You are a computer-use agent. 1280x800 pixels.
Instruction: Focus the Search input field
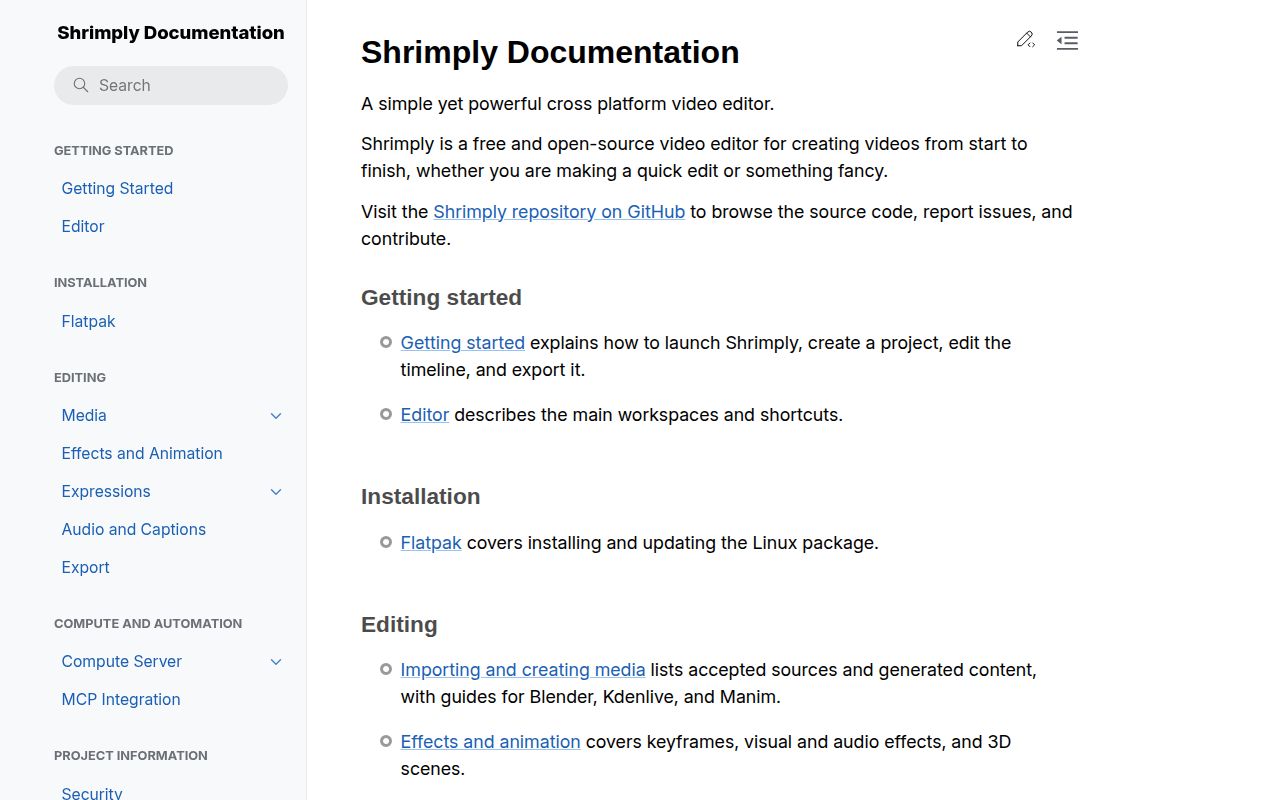tap(171, 85)
